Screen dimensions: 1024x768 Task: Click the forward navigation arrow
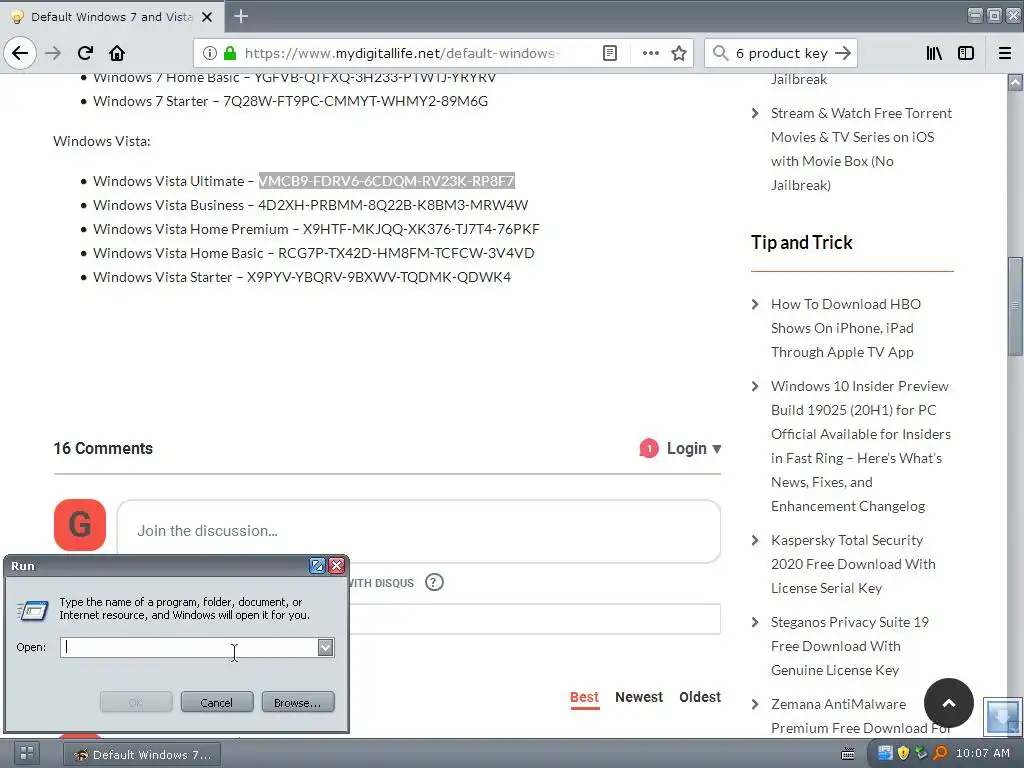[54, 53]
